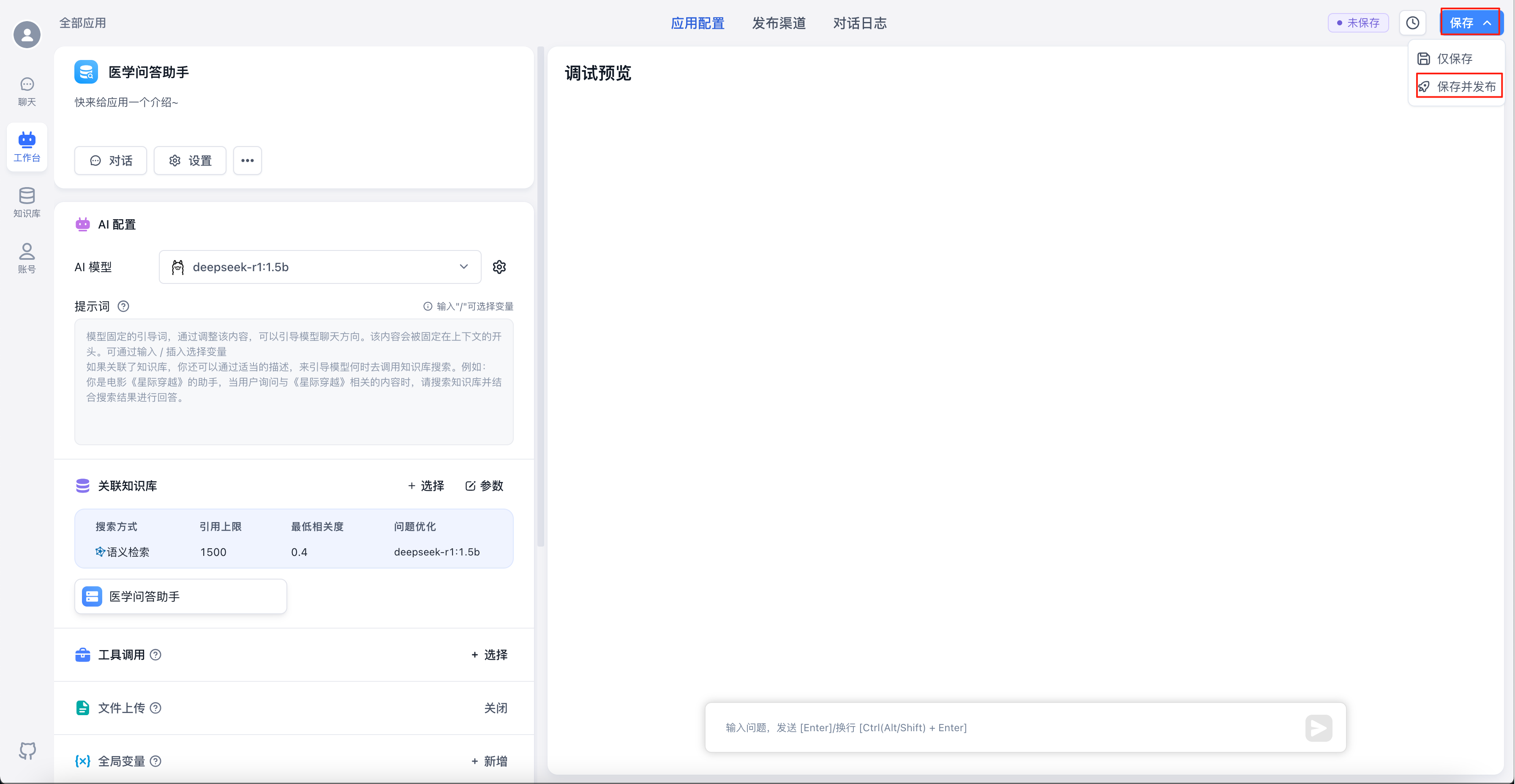The height and width of the screenshot is (784, 1515).
Task: Click the debug question input field
Action: point(1000,727)
